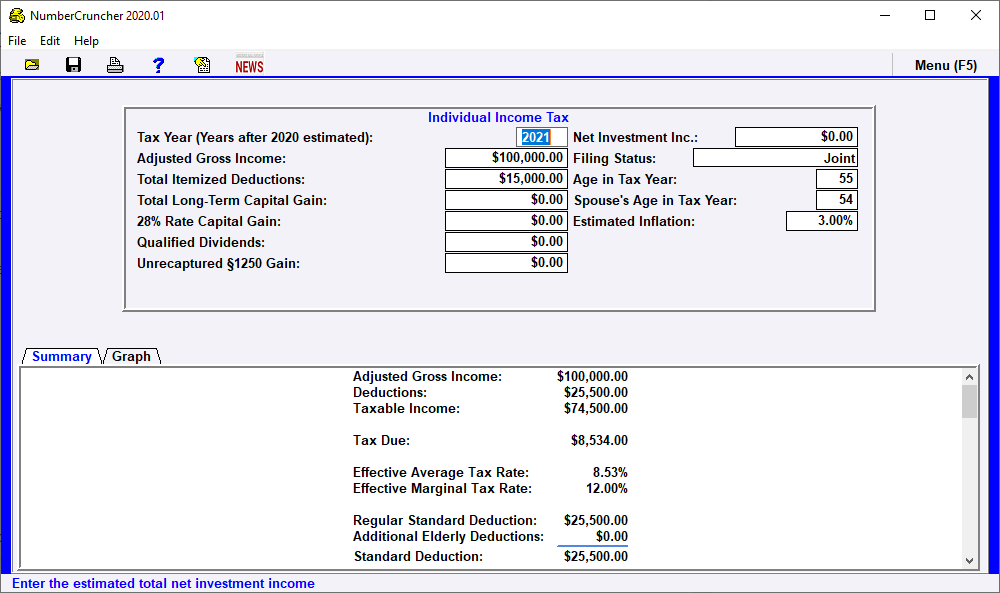Click the status bar hint about net investment income

163,583
